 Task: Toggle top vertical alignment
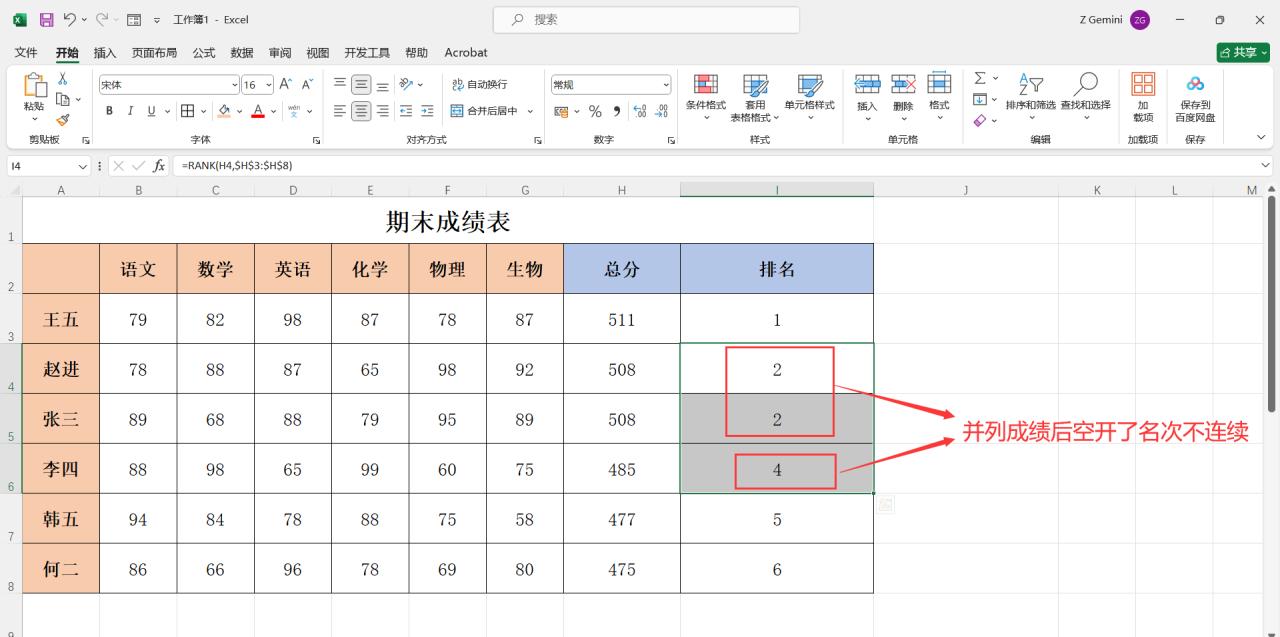click(340, 85)
